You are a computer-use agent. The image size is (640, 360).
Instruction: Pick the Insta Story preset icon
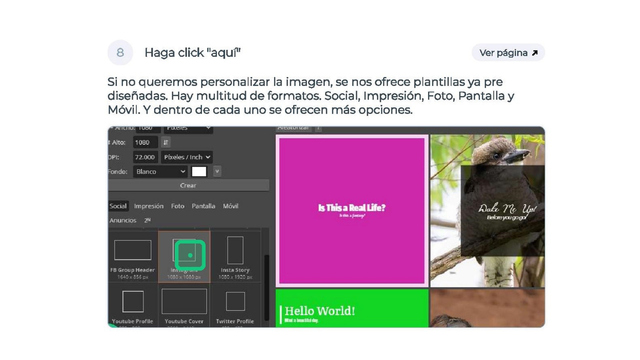[x=235, y=250]
